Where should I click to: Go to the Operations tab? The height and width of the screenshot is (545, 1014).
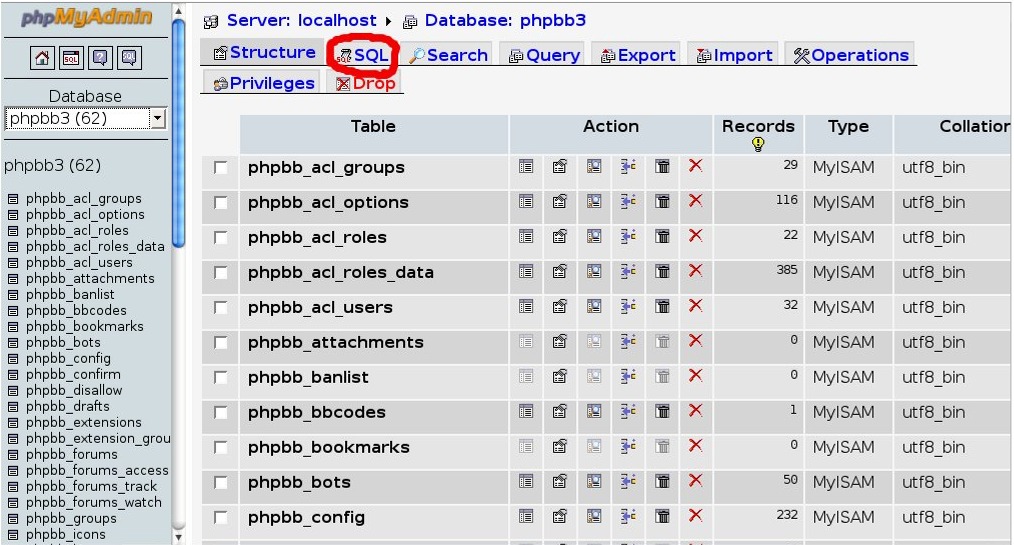tap(851, 56)
